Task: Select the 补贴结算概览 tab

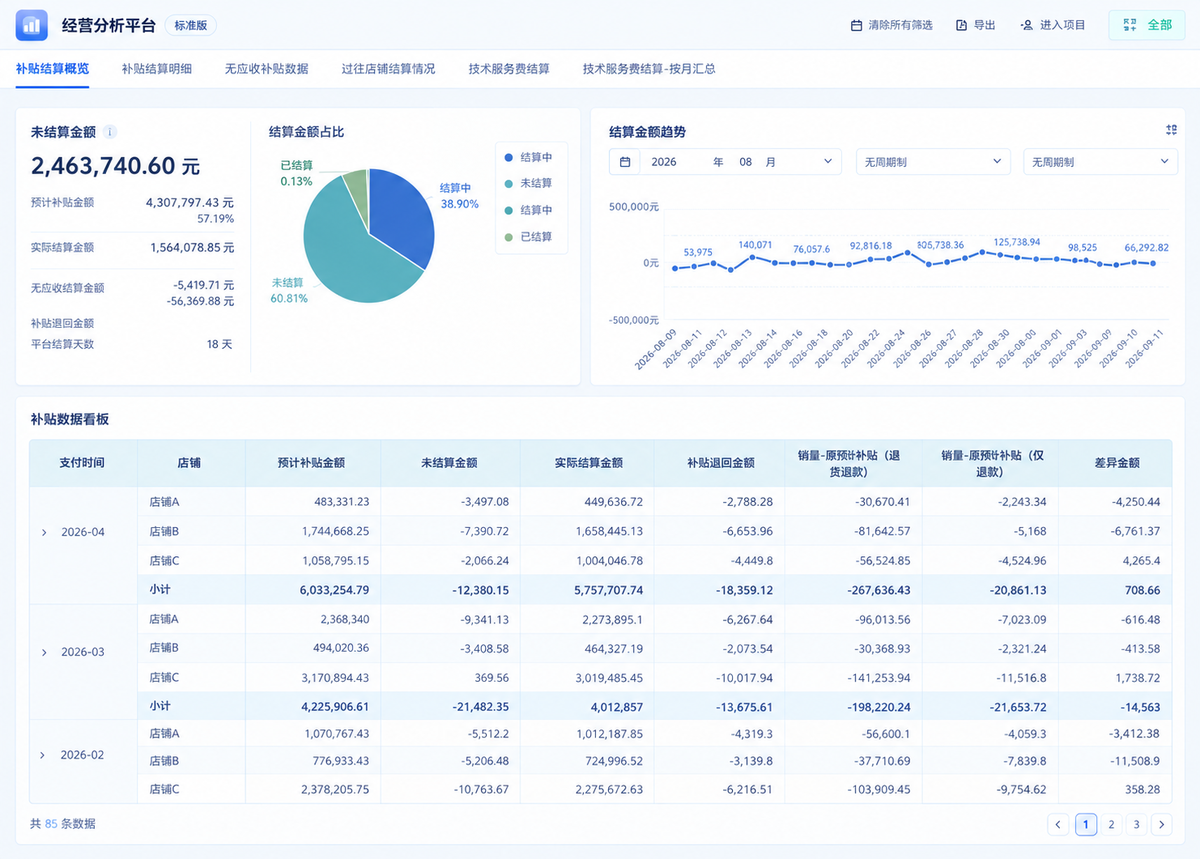Action: pos(52,69)
